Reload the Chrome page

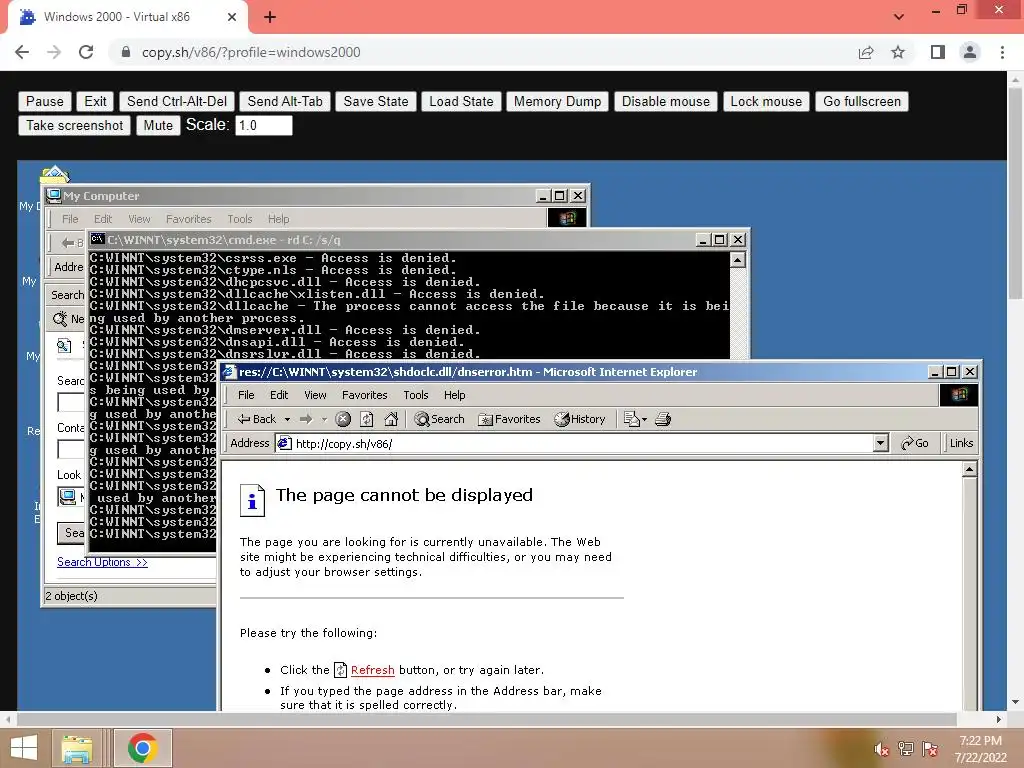(x=86, y=52)
